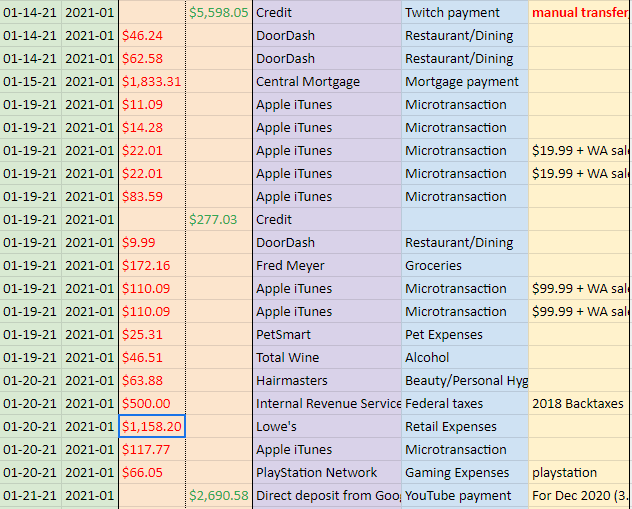Click the 2018 Backtaxes note cell
The image size is (632, 509).
click(x=580, y=403)
